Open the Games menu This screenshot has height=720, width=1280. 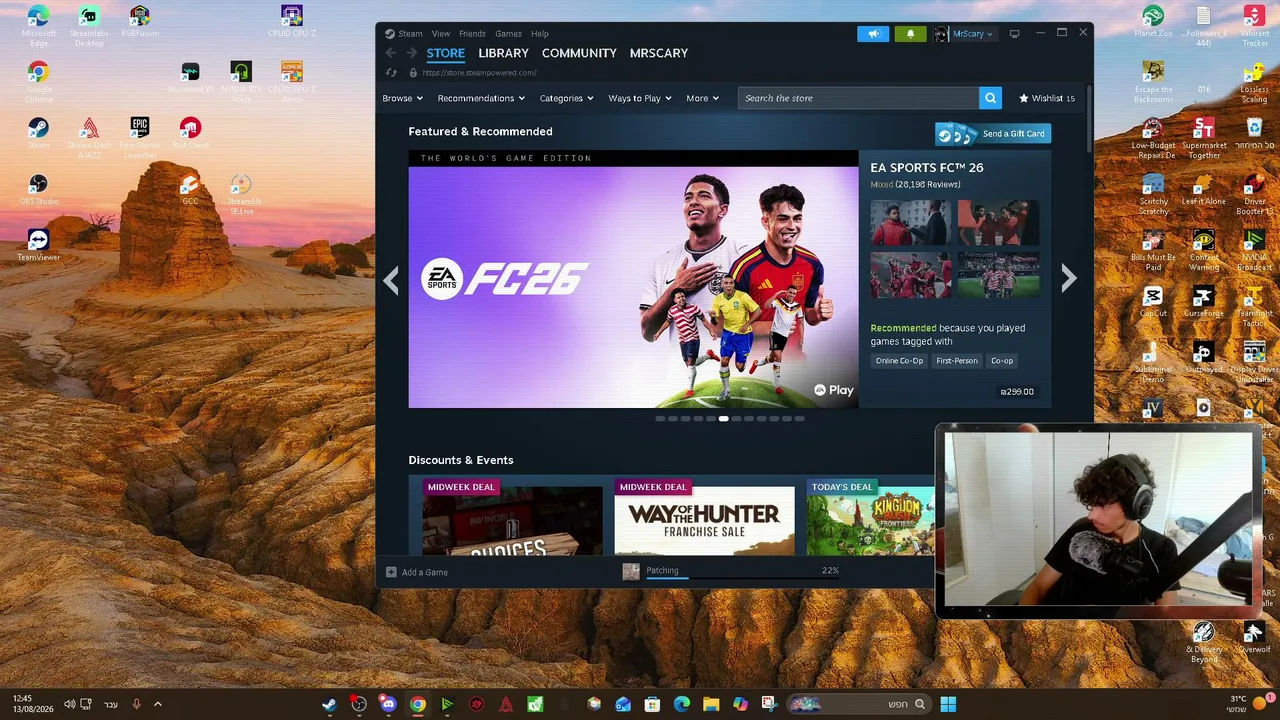tap(508, 34)
